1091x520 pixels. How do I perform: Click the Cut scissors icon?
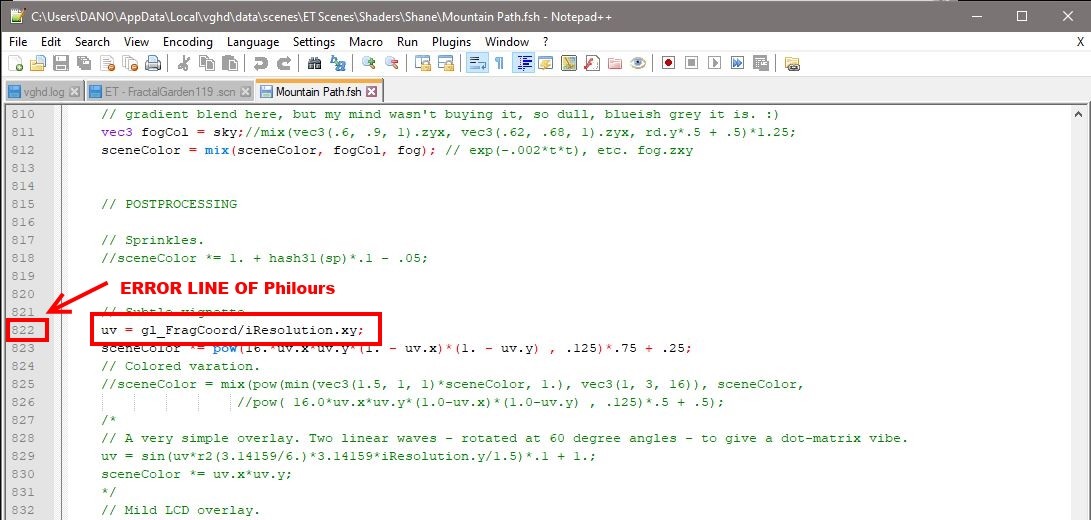183,63
